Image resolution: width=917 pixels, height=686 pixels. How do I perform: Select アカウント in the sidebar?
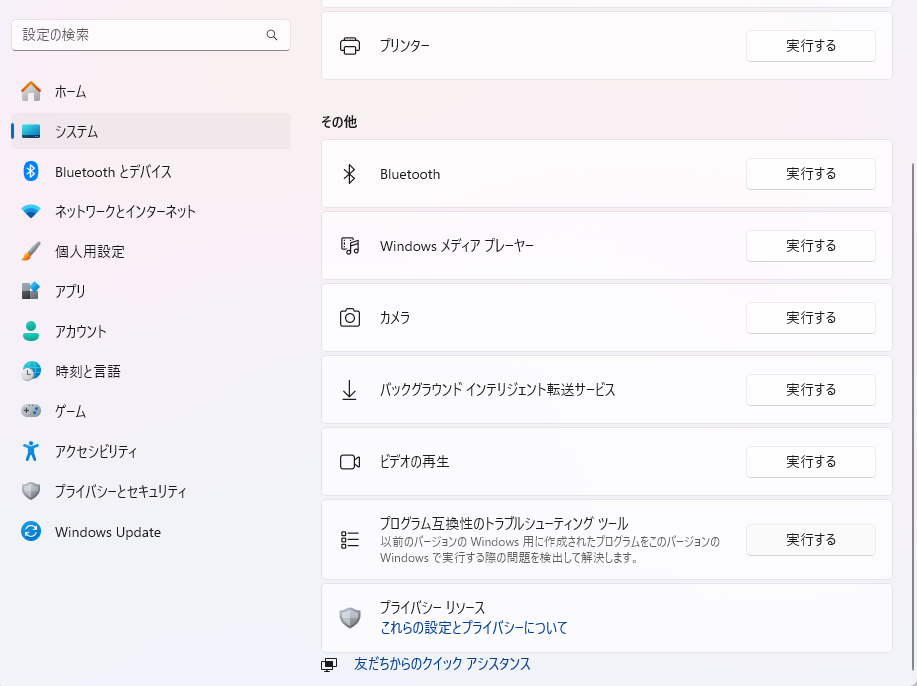(80, 332)
